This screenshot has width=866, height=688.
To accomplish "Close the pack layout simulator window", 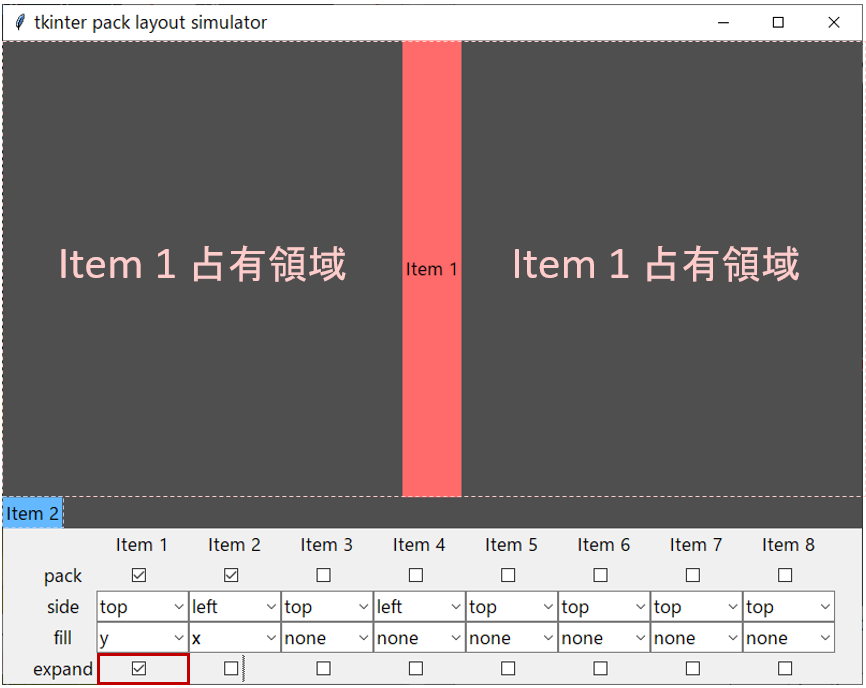I will (833, 23).
